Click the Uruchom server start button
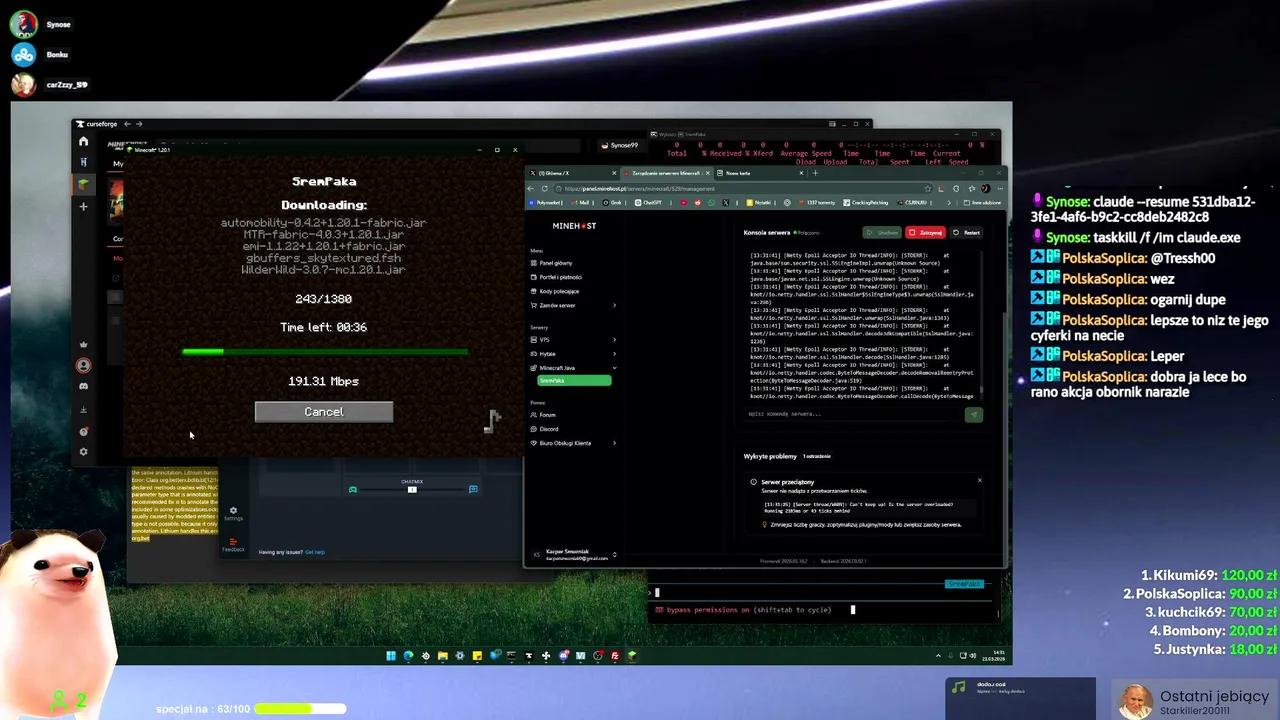This screenshot has width=1280, height=720. click(883, 233)
